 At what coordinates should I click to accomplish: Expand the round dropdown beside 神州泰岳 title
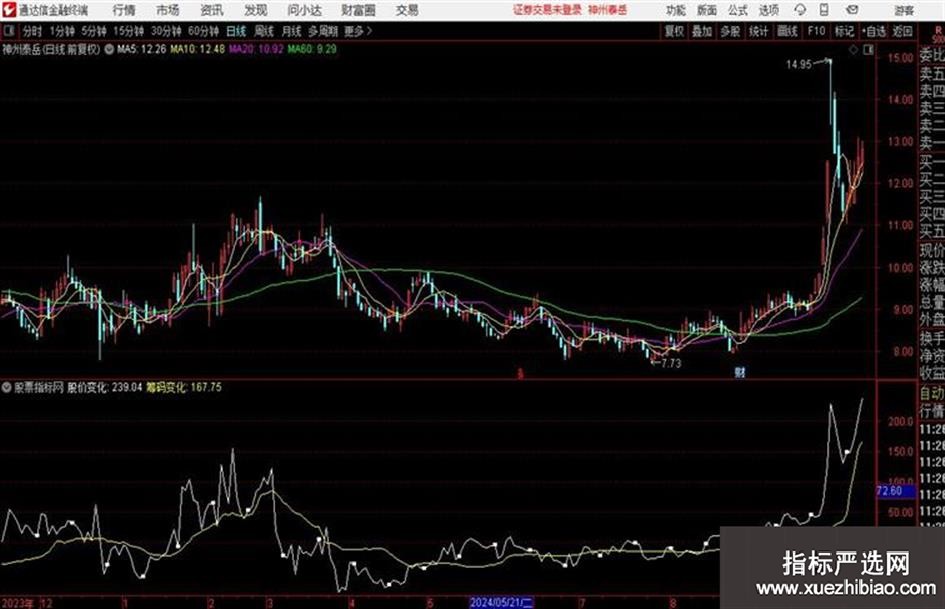[x=109, y=49]
